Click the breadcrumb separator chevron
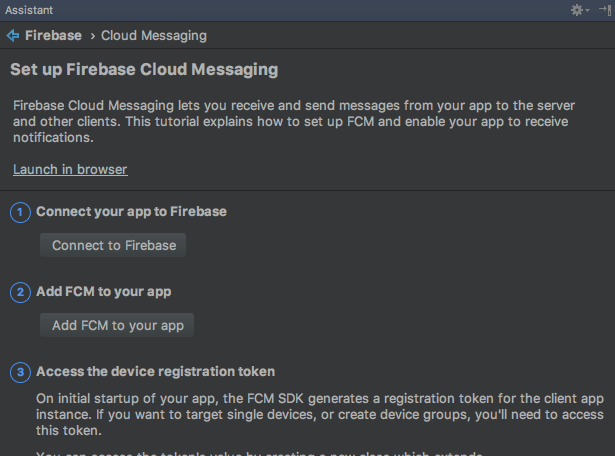Viewport: 615px width, 456px height. 92,36
